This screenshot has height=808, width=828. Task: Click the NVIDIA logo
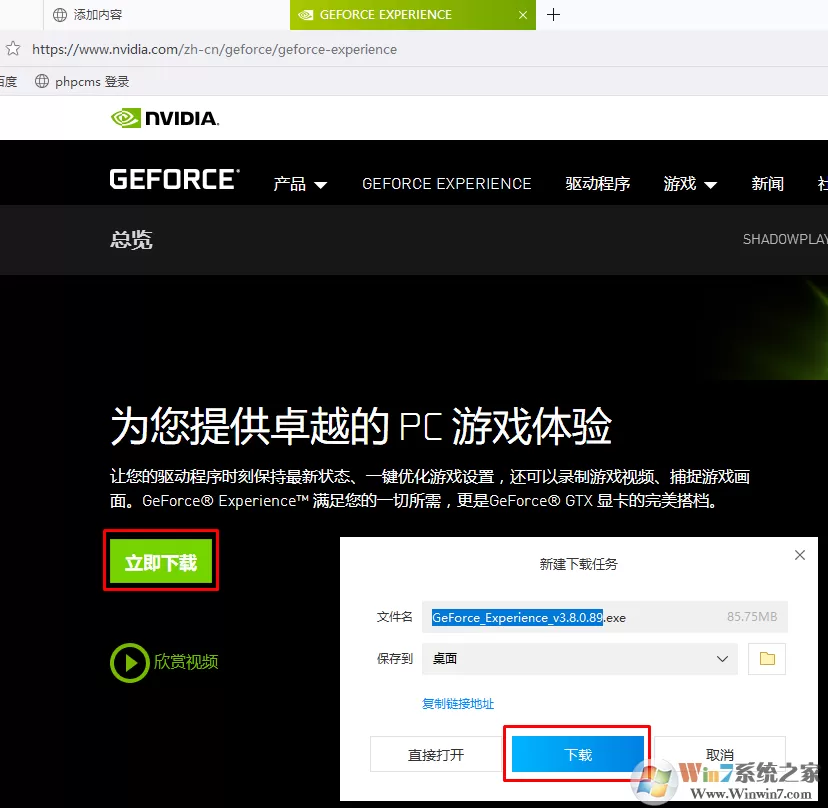[165, 118]
